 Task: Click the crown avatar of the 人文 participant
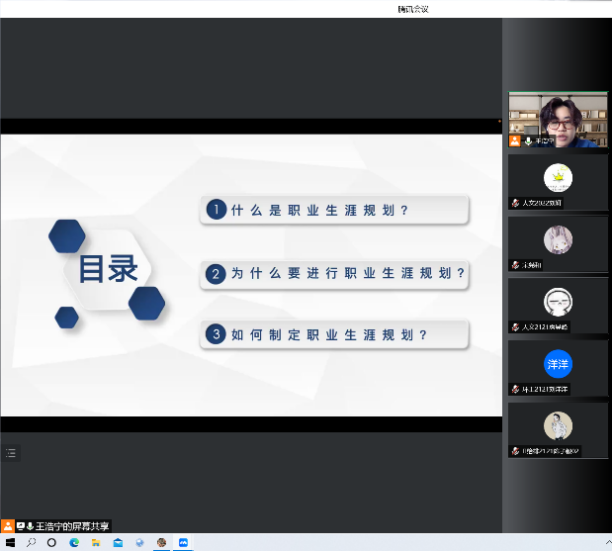(557, 177)
